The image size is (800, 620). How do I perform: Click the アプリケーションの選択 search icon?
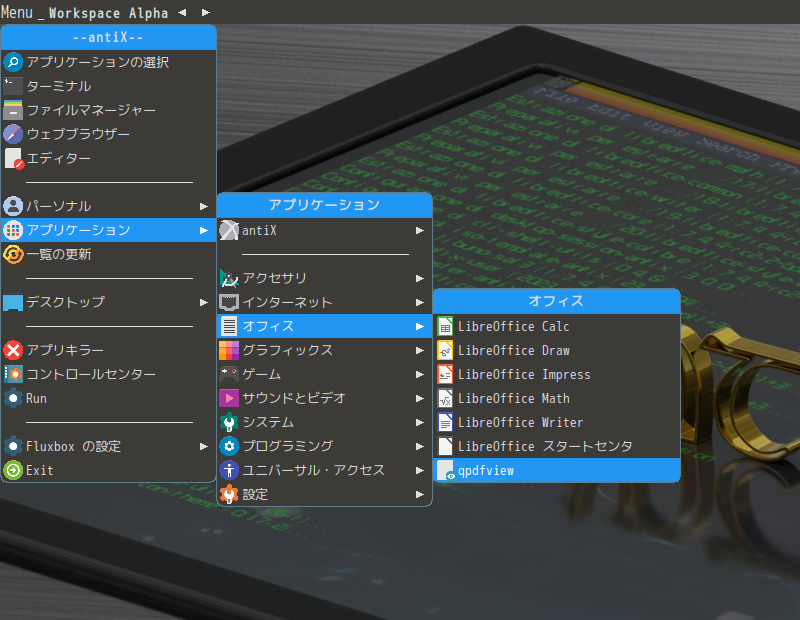(13, 62)
